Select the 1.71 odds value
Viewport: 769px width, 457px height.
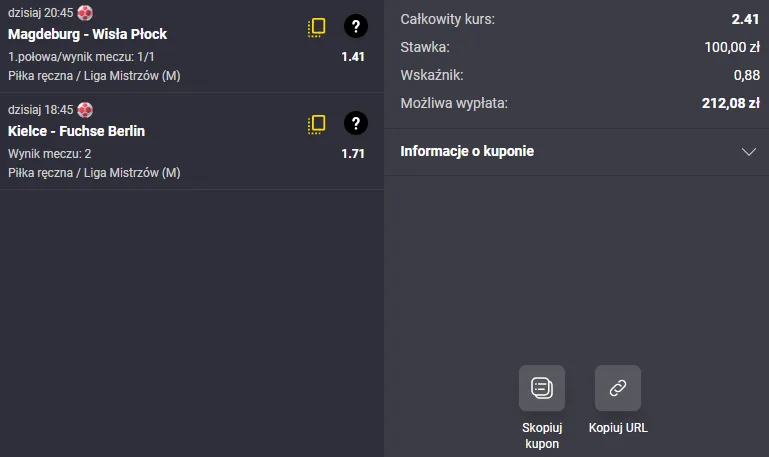click(353, 154)
